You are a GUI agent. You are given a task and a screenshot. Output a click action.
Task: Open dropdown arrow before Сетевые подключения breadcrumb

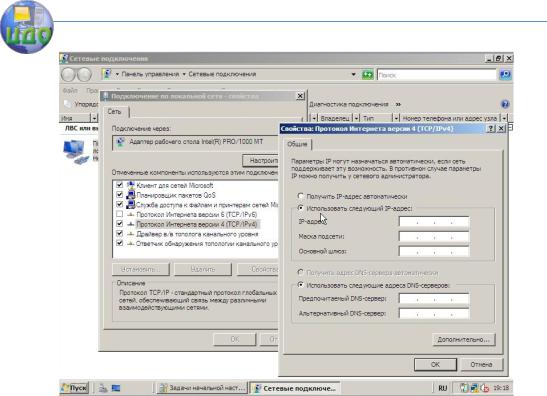(x=184, y=74)
